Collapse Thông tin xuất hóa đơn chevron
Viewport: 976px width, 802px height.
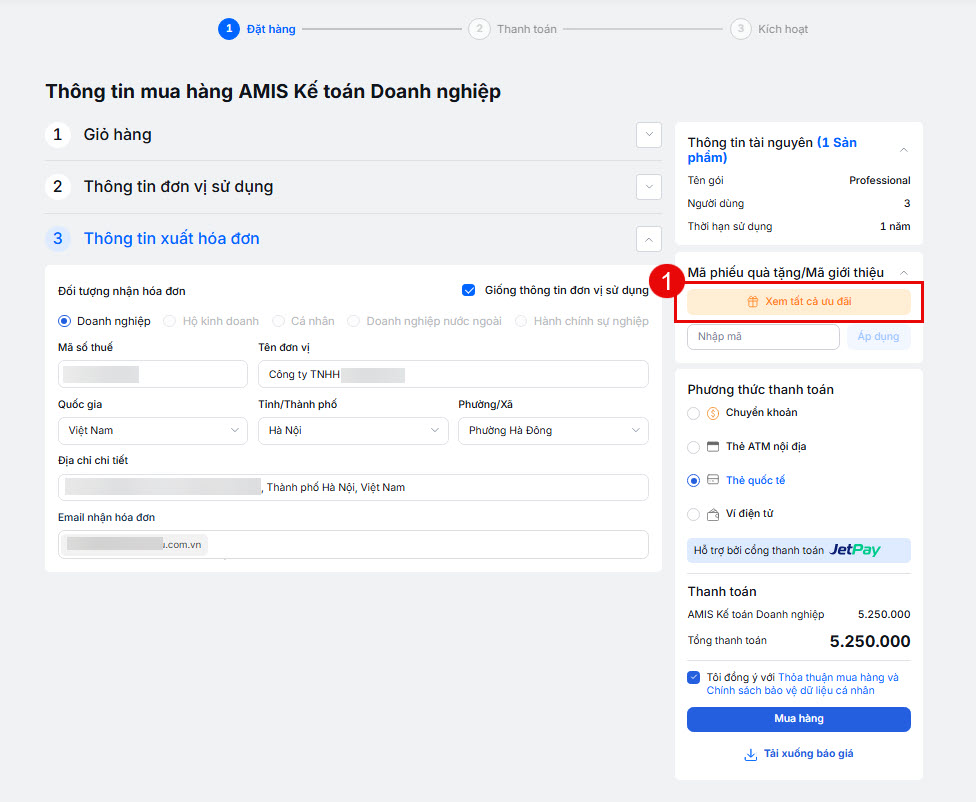pos(649,240)
